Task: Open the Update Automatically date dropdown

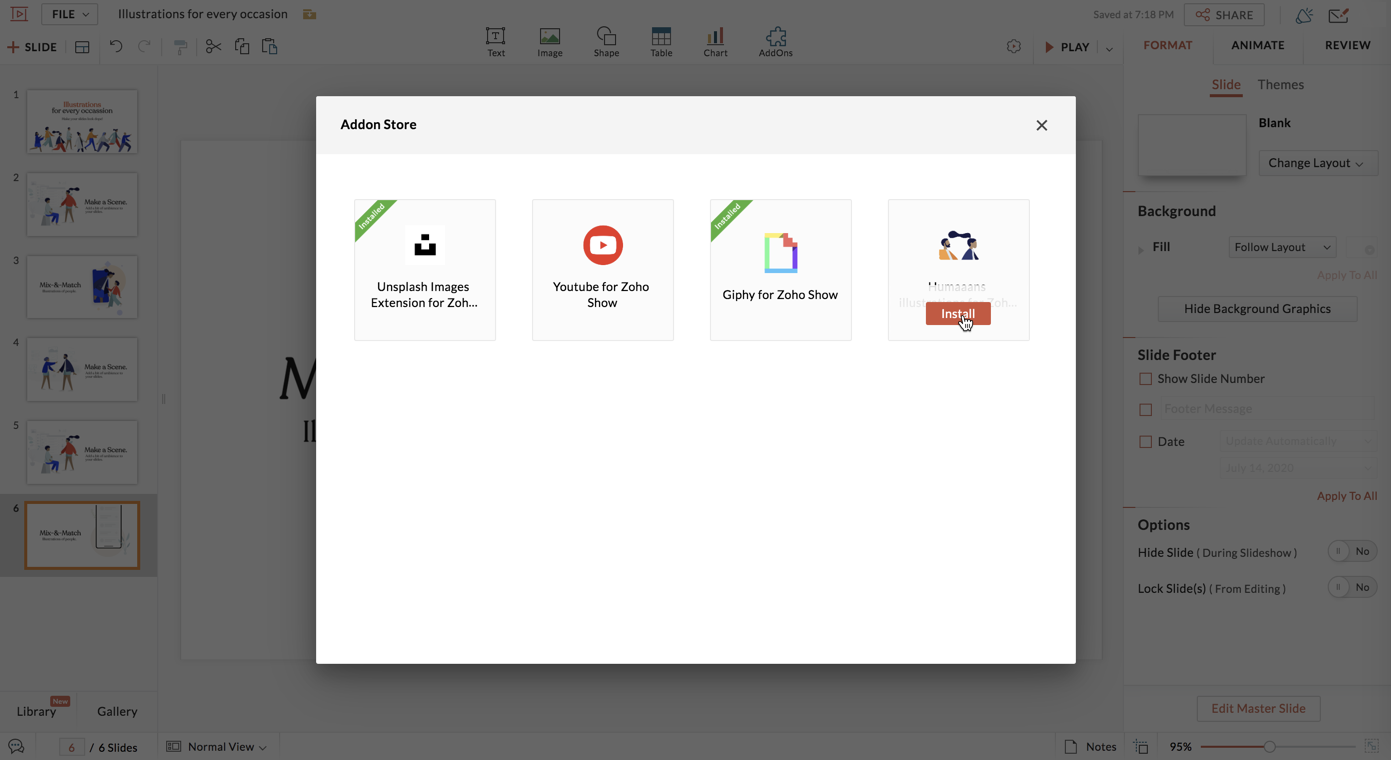Action: coord(1297,441)
